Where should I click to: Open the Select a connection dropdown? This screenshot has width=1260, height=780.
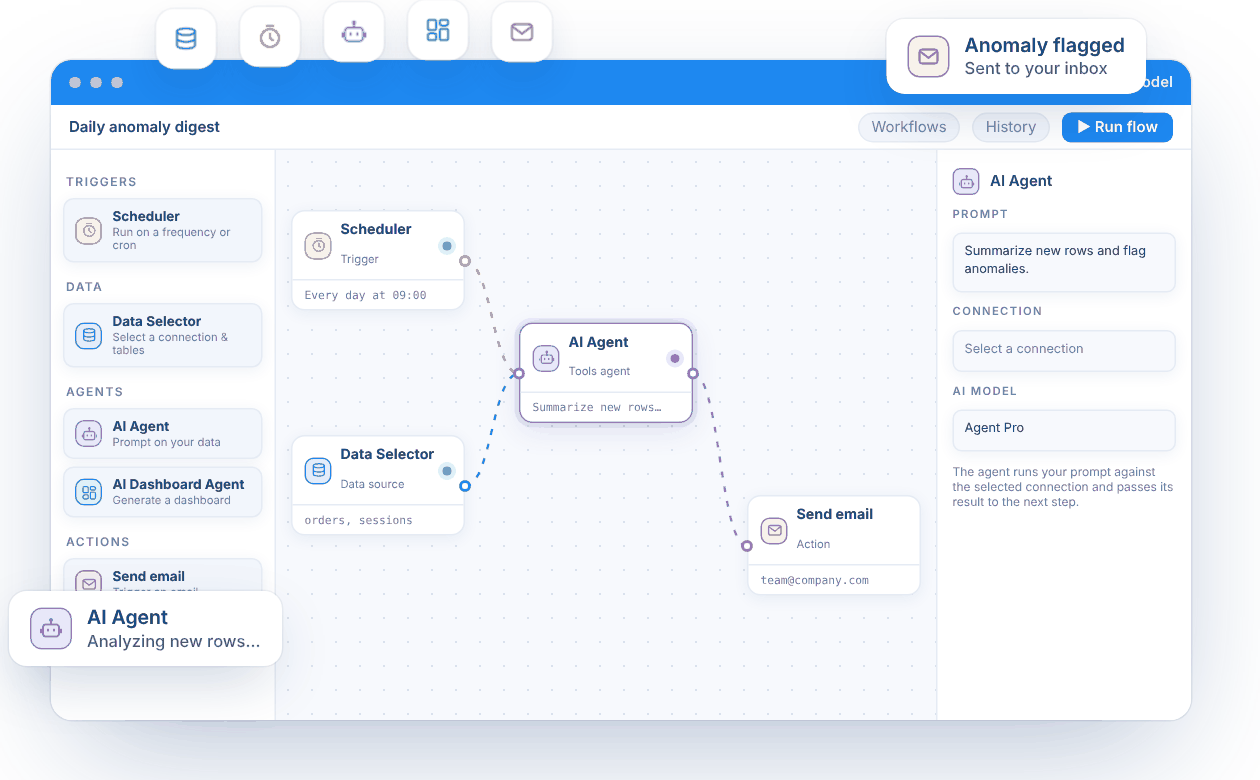(x=1064, y=350)
